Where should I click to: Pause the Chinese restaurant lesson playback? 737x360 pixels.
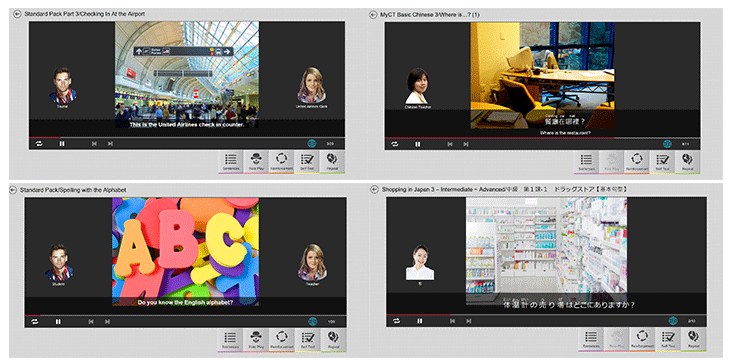click(417, 144)
